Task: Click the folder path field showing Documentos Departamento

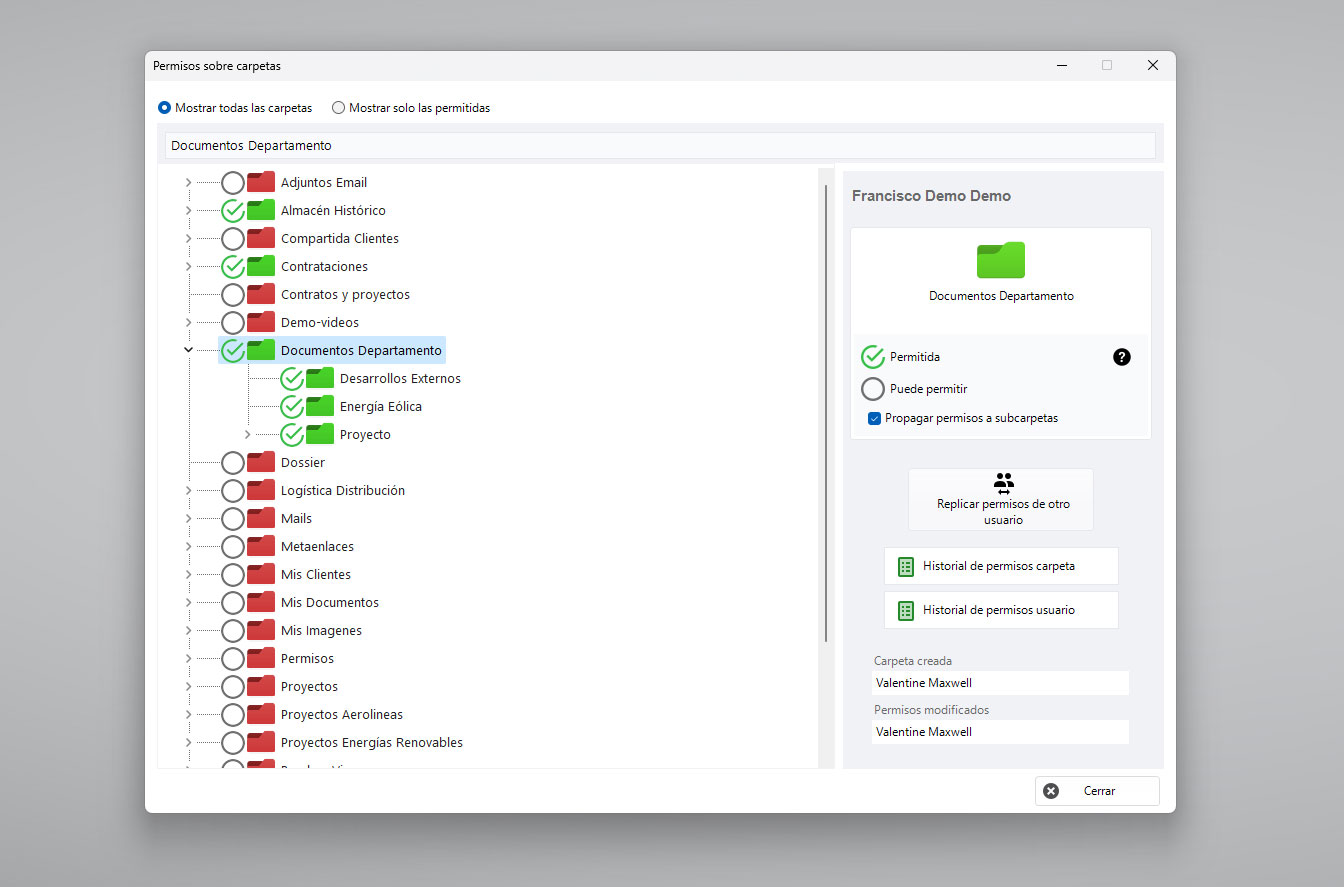Action: (x=660, y=145)
